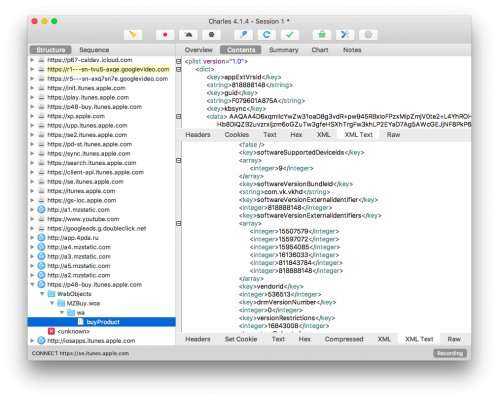Screen dimensions: 499x400
Task: Open the settings gear toolbar icon
Action: (368, 35)
